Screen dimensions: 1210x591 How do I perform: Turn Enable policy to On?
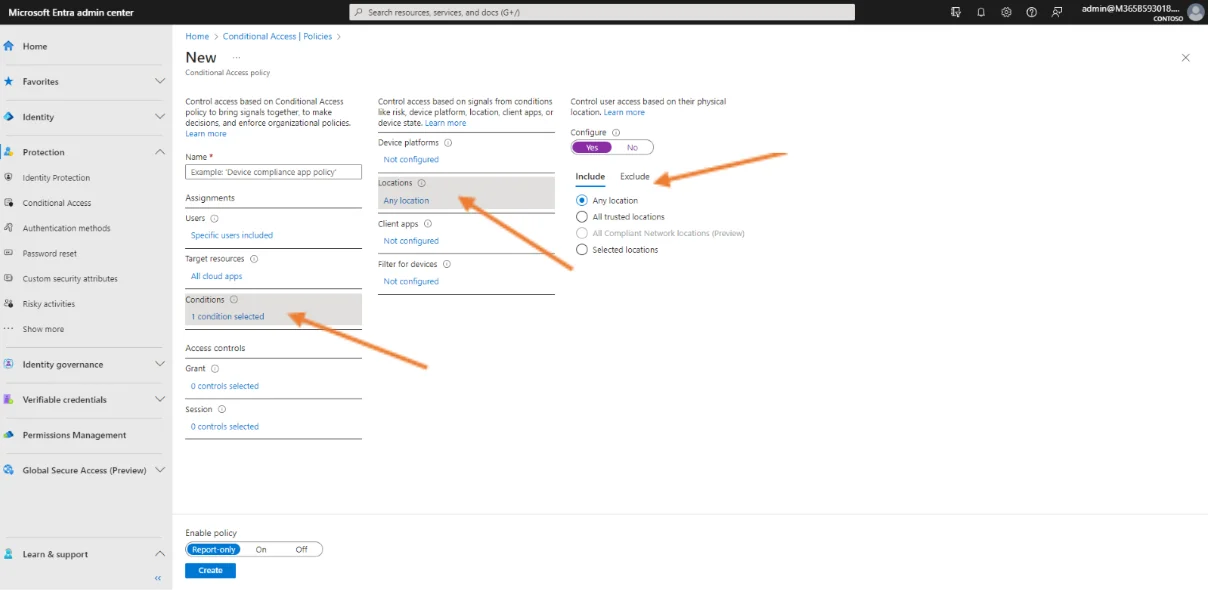261,549
